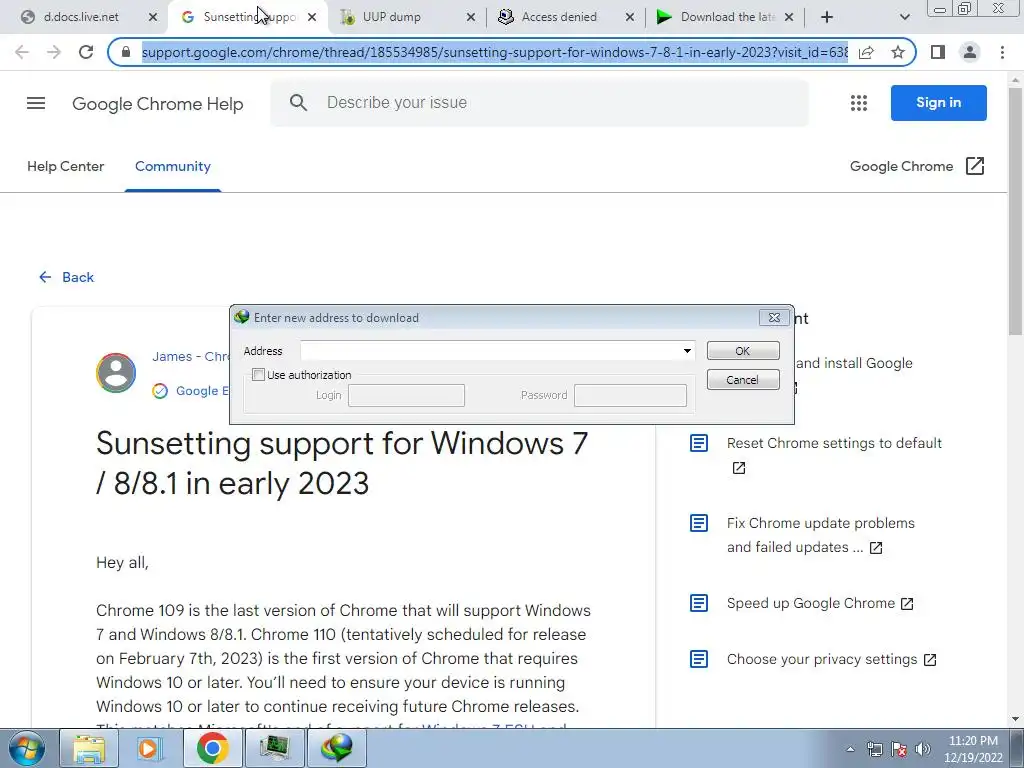Reload the current page
The width and height of the screenshot is (1024, 768).
[86, 52]
